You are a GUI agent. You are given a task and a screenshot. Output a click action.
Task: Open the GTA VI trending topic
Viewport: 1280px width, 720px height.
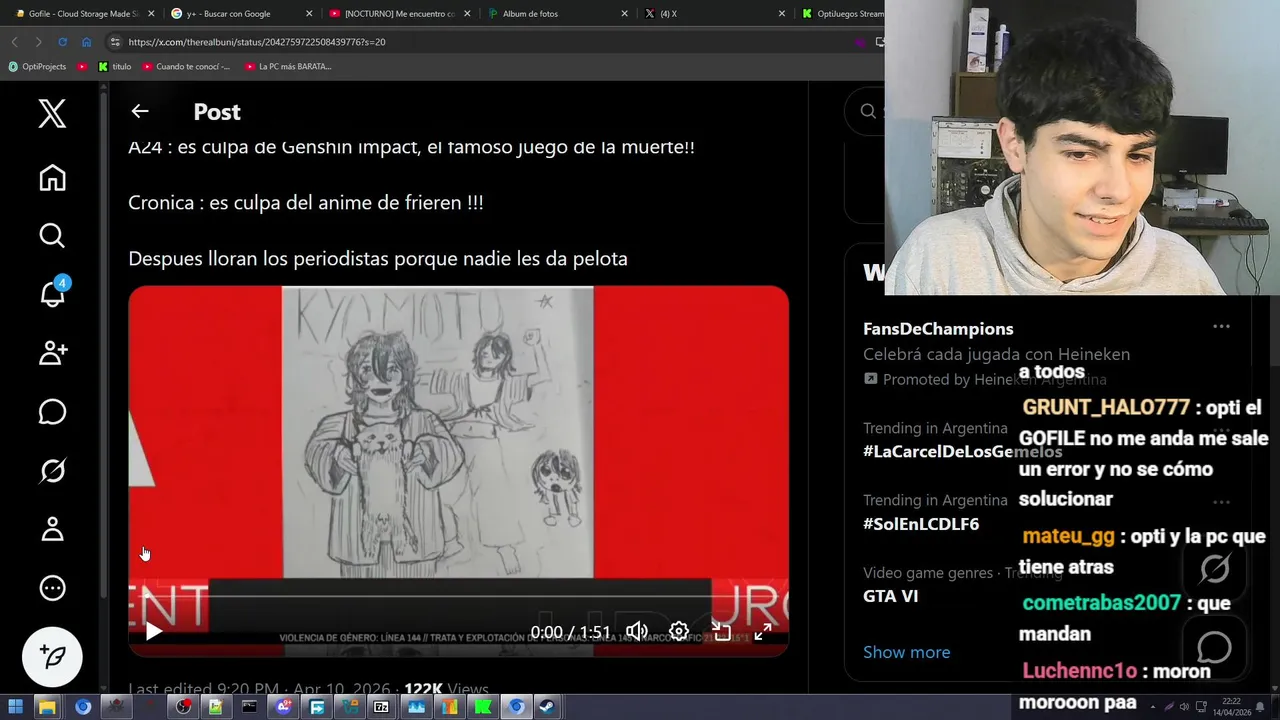[x=890, y=596]
